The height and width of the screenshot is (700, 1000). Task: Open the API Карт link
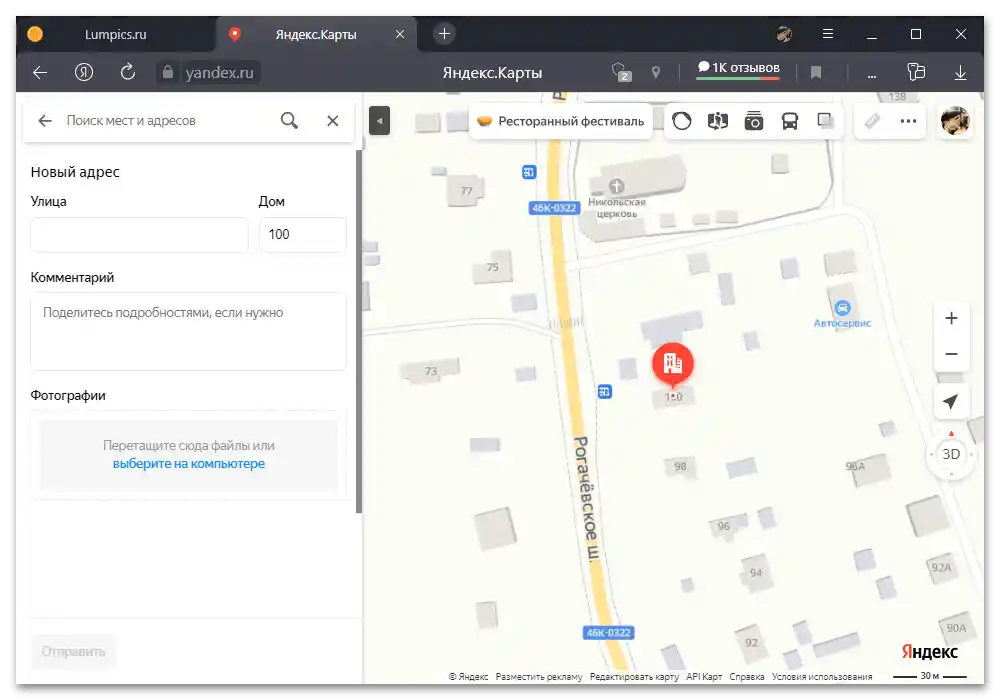704,676
